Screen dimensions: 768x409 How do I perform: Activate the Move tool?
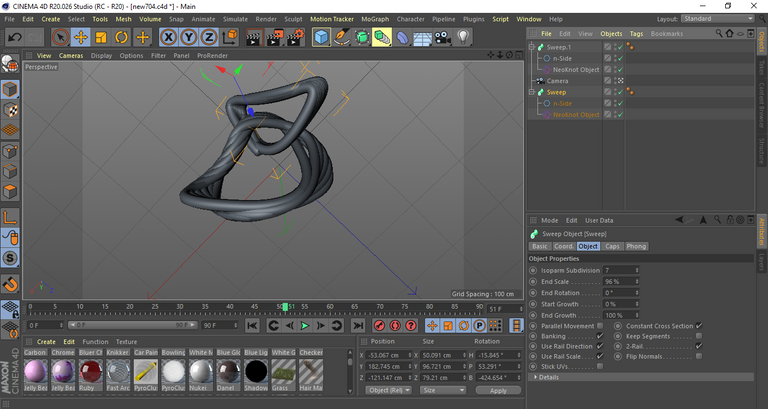[80, 37]
